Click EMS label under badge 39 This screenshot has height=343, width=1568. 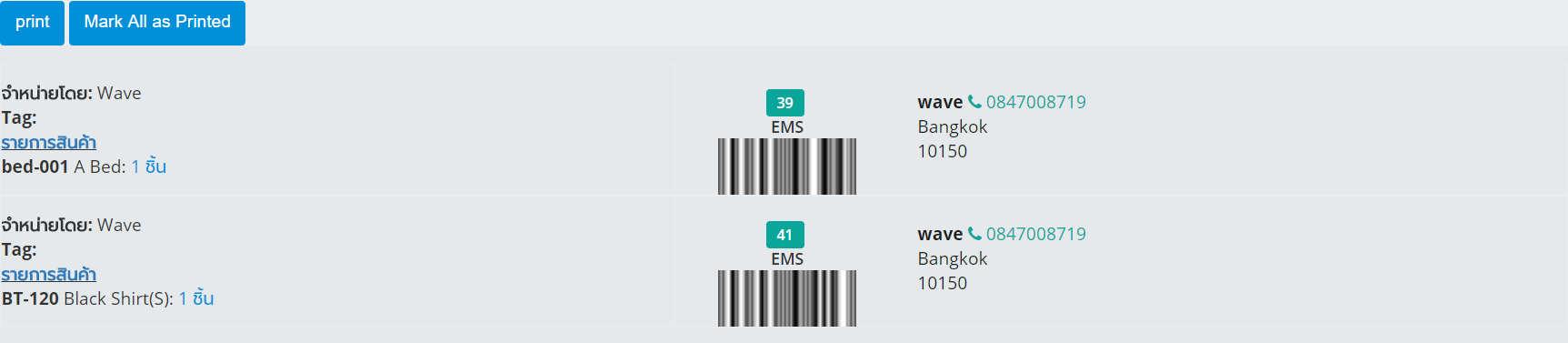[787, 127]
